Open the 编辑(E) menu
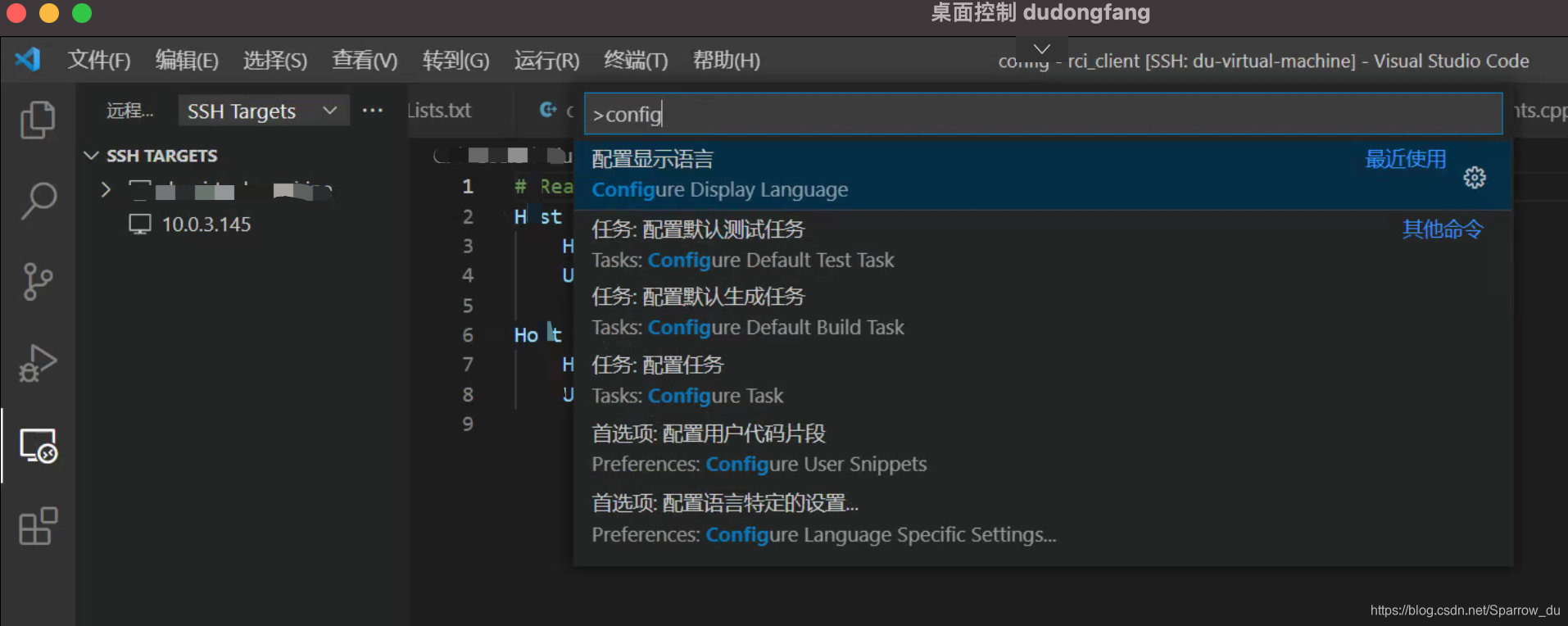Screen dimensions: 1568x626 (187, 61)
